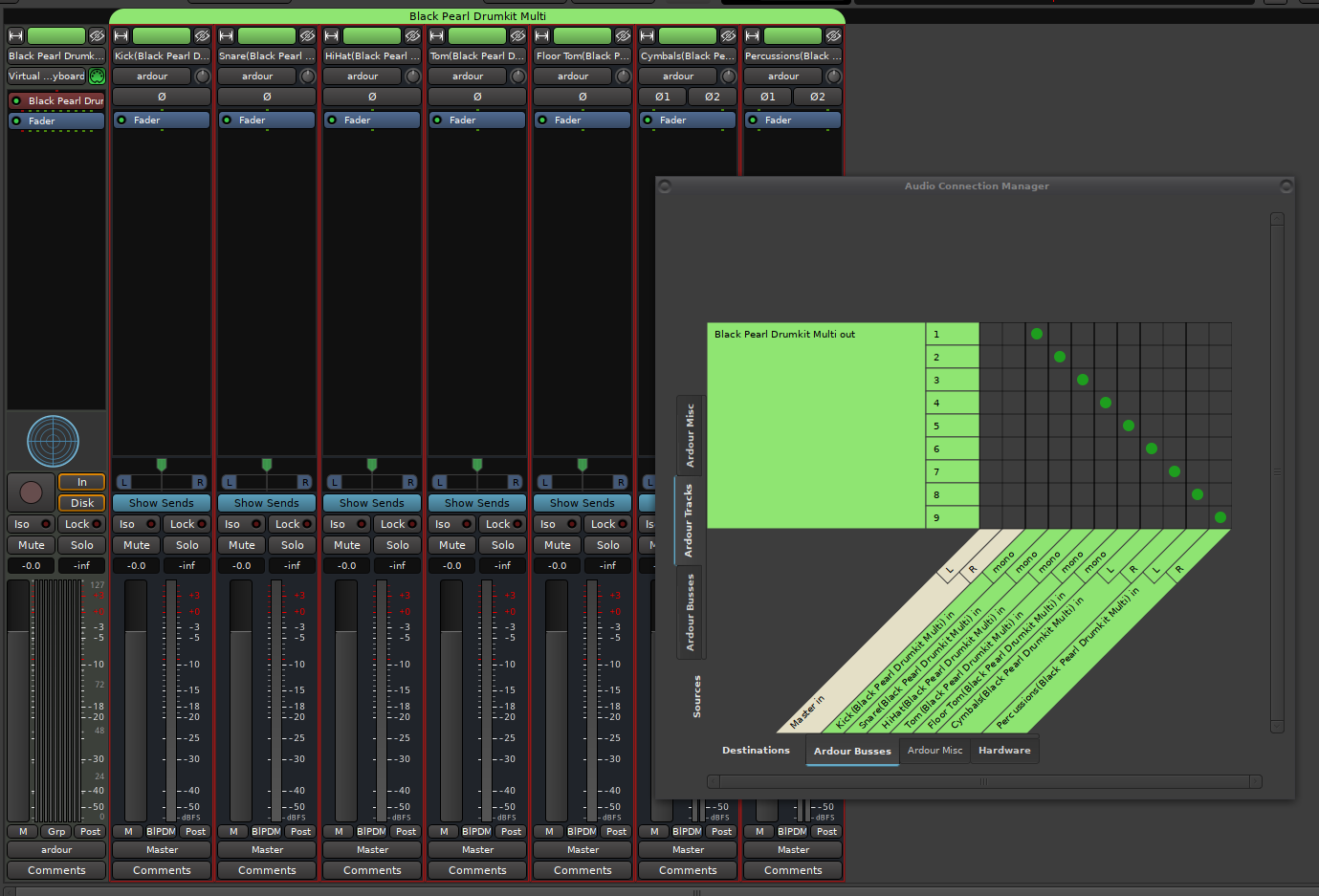The width and height of the screenshot is (1319, 896).
Task: Mute the HiHat strip
Action: click(346, 545)
